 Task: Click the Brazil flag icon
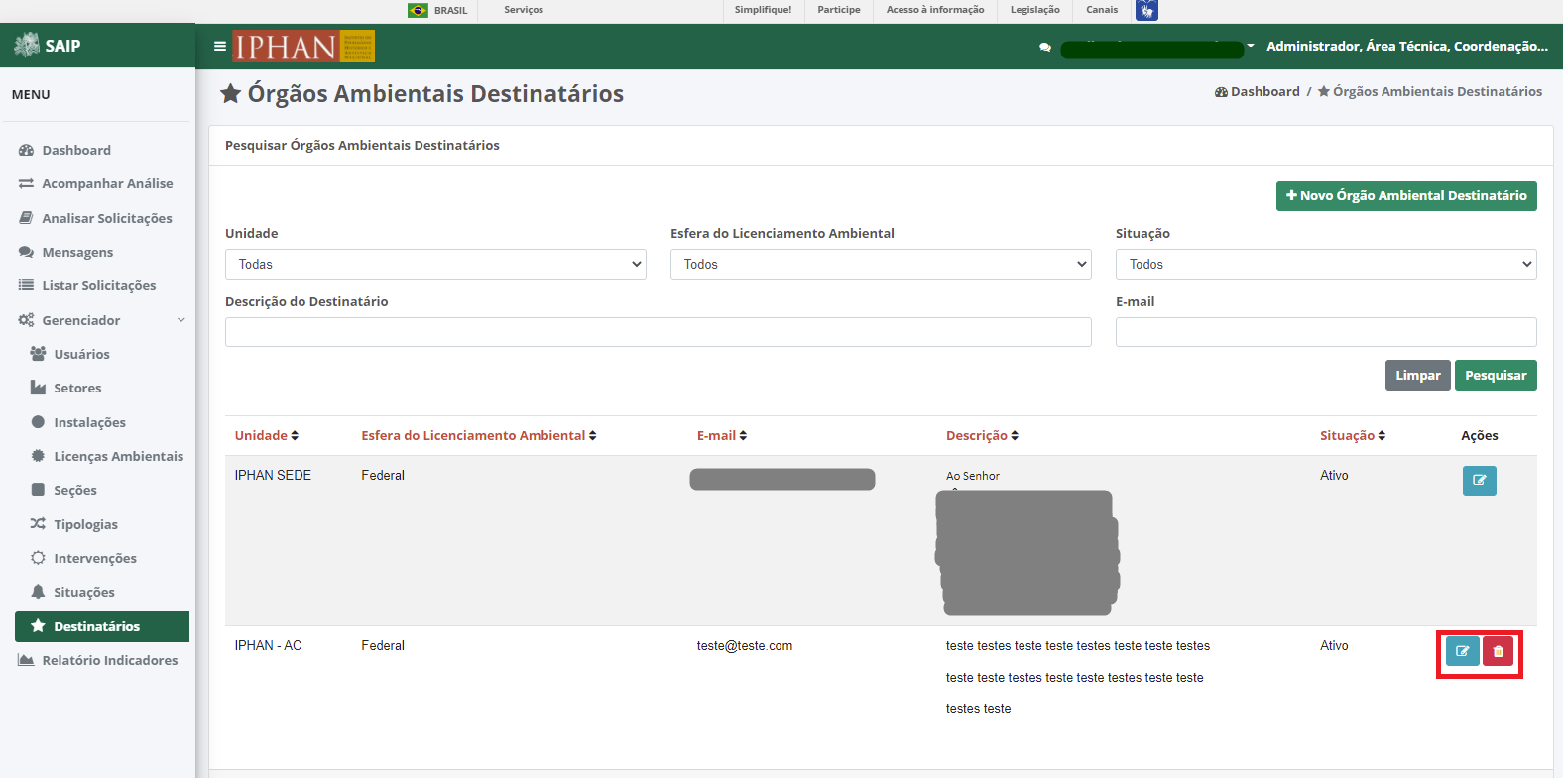pos(418,10)
